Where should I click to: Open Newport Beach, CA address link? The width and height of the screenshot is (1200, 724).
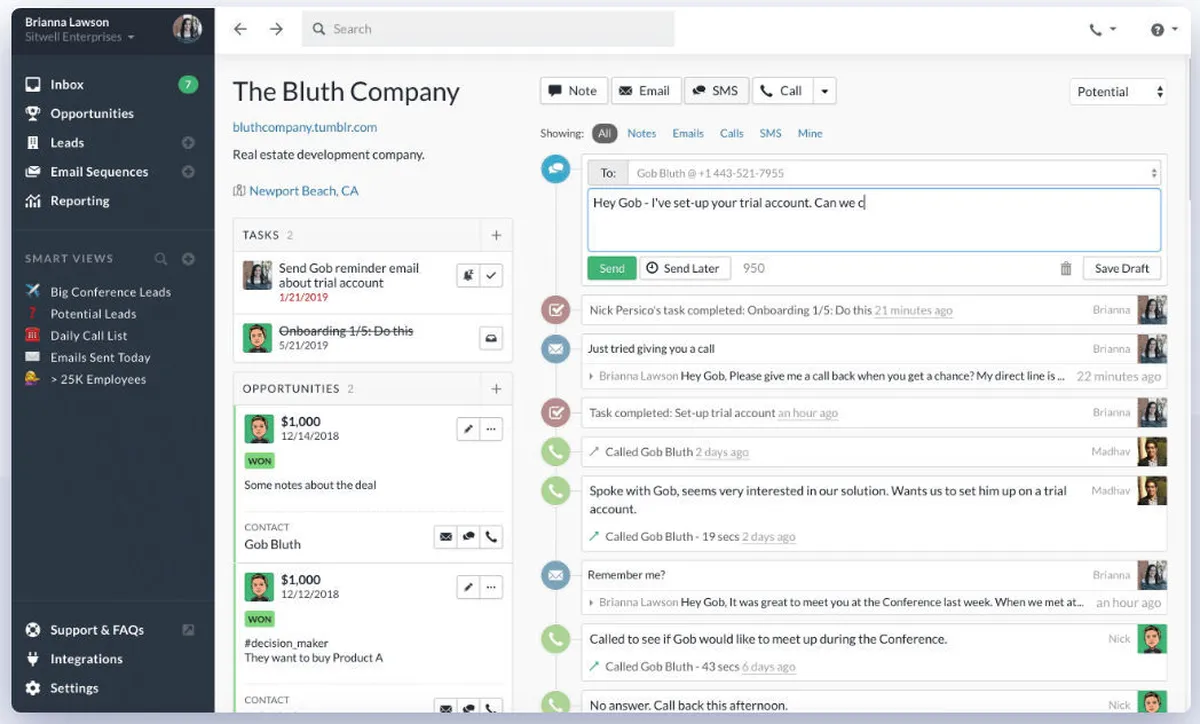pyautogui.click(x=304, y=191)
